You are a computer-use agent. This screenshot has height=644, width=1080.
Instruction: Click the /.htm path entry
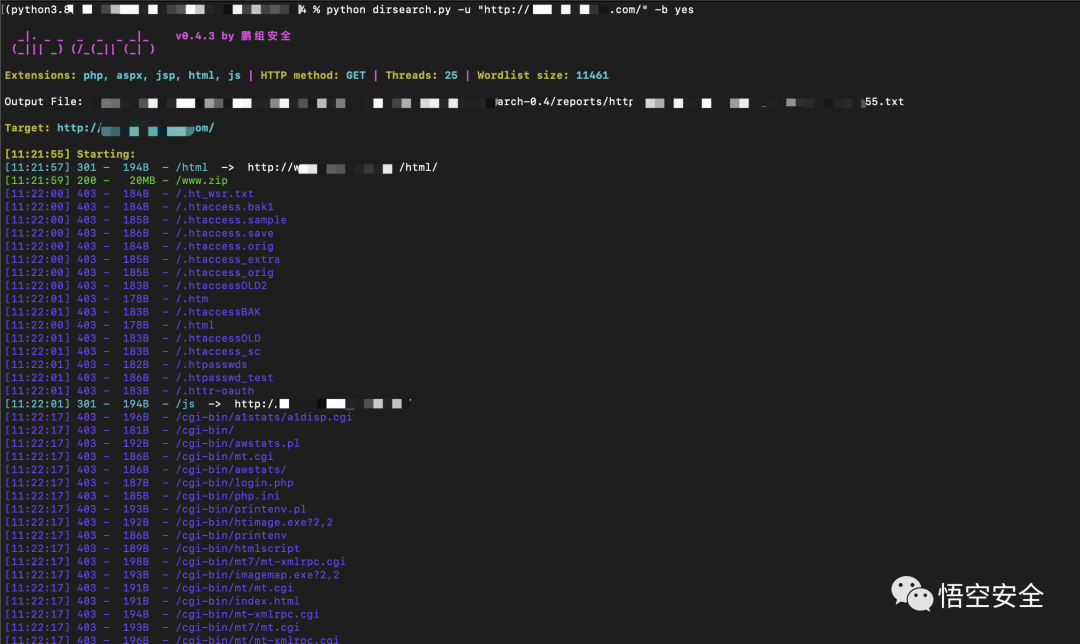[x=191, y=299]
